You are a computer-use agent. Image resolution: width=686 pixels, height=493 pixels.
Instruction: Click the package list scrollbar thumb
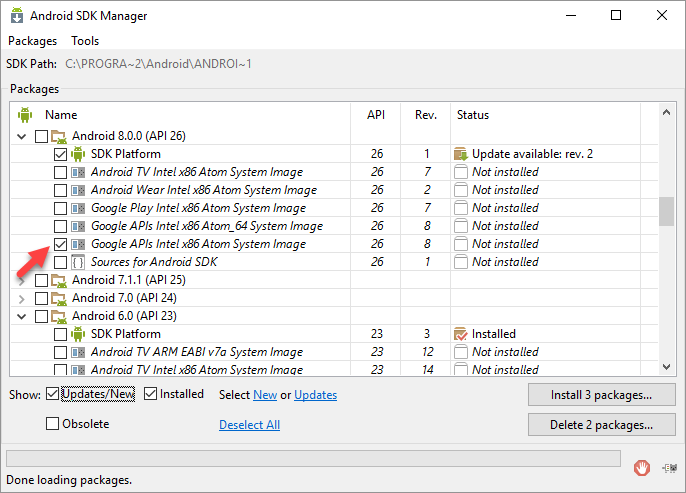[666, 212]
